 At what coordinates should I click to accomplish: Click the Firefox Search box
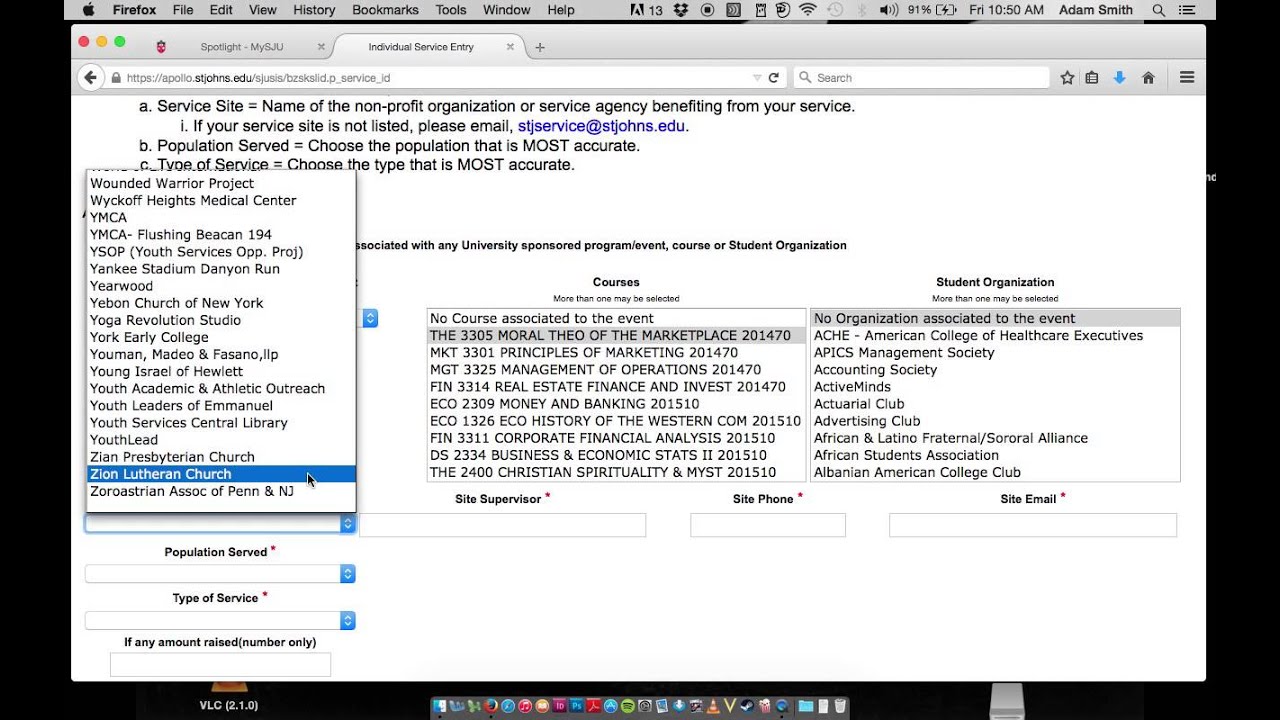[x=921, y=77]
